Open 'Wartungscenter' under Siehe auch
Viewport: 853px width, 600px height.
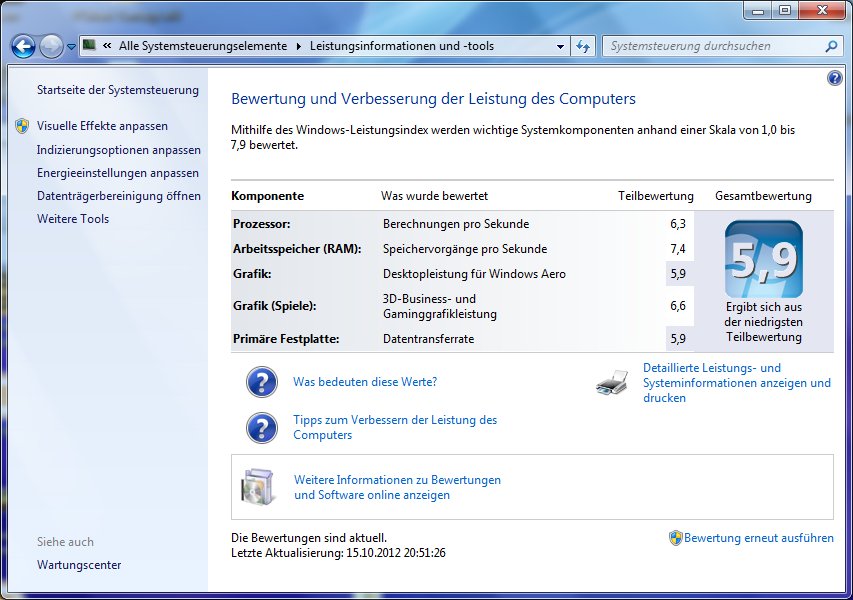pyautogui.click(x=79, y=565)
